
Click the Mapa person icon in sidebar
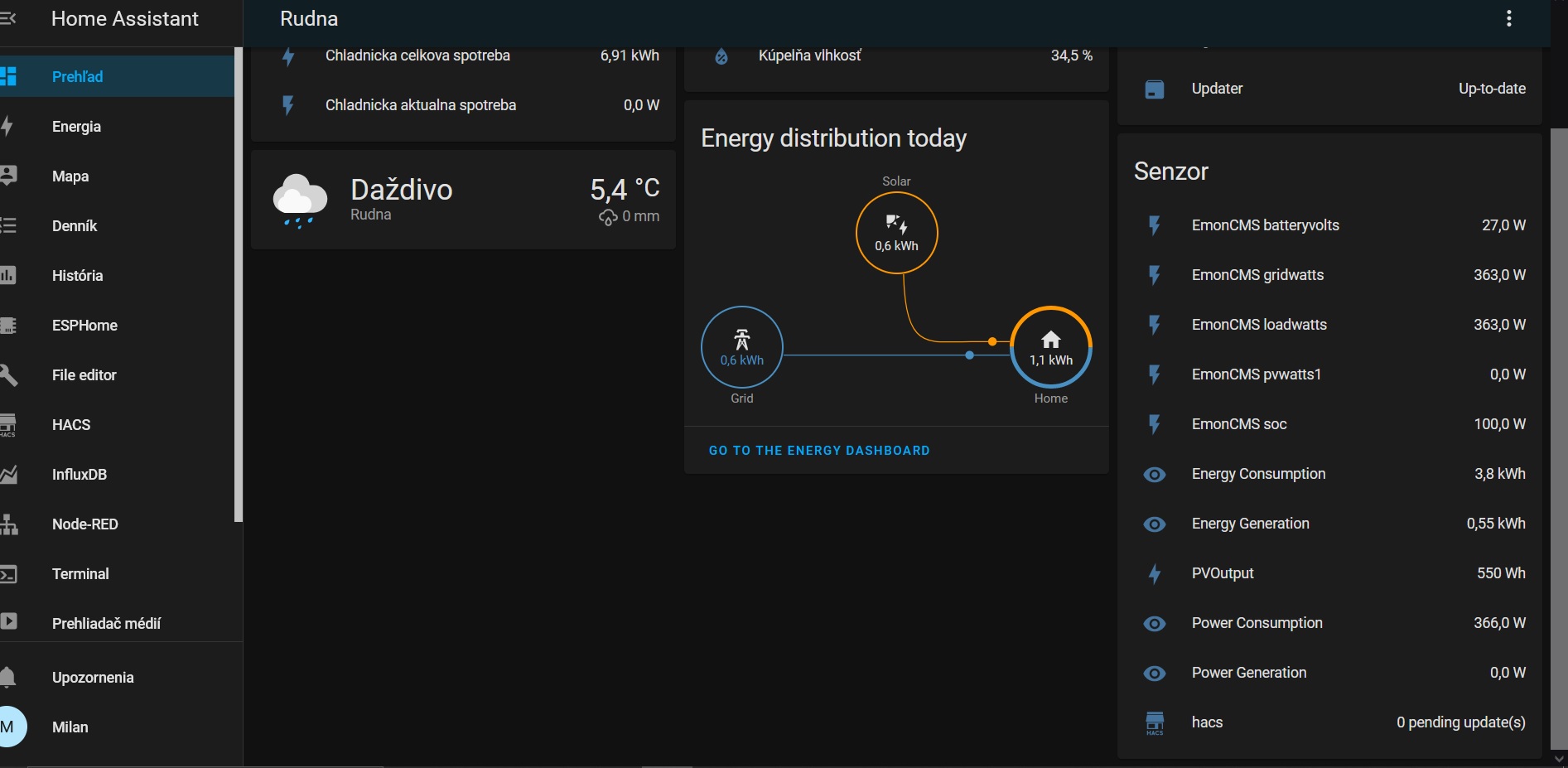coord(8,175)
